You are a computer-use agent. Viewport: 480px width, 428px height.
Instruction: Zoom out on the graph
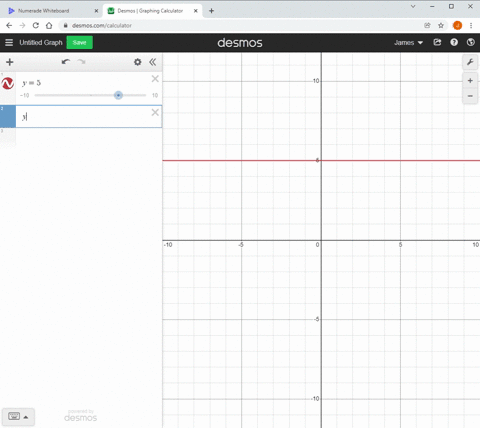click(x=470, y=96)
